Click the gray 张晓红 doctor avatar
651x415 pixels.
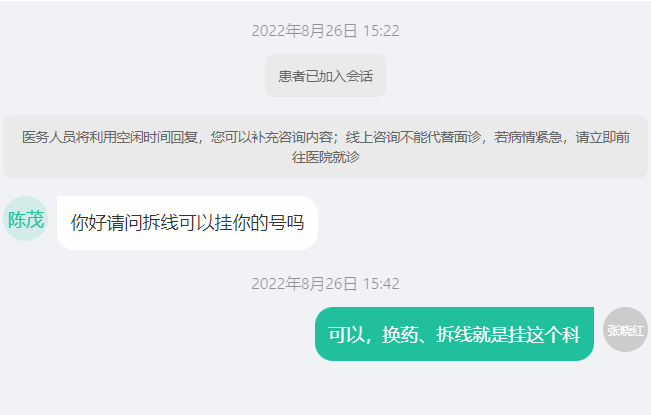(x=625, y=330)
